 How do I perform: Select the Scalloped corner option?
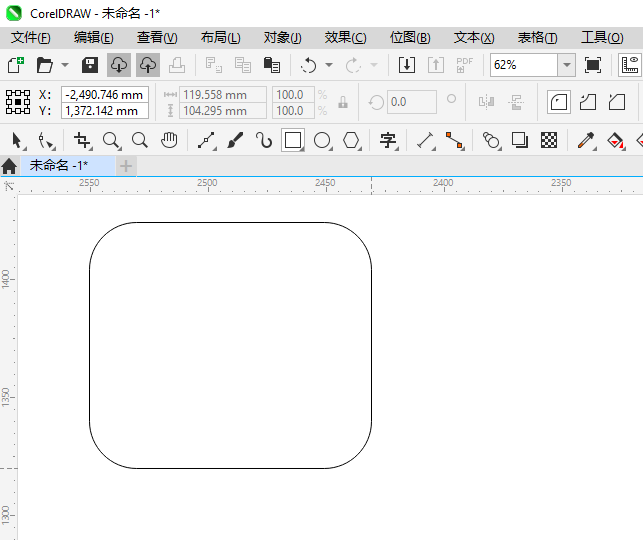[x=588, y=102]
